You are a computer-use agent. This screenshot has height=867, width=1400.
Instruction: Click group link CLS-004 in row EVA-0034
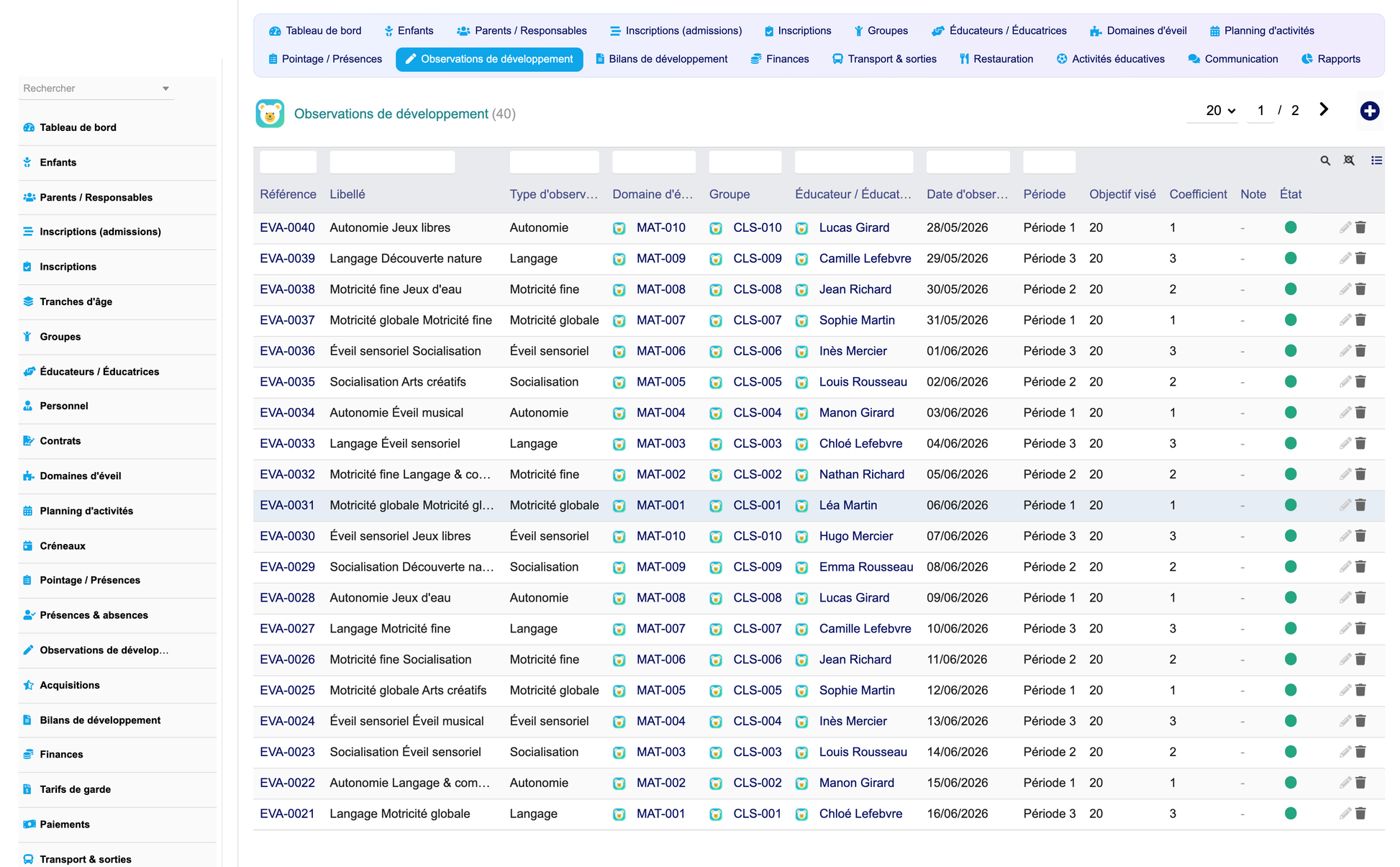point(757,413)
